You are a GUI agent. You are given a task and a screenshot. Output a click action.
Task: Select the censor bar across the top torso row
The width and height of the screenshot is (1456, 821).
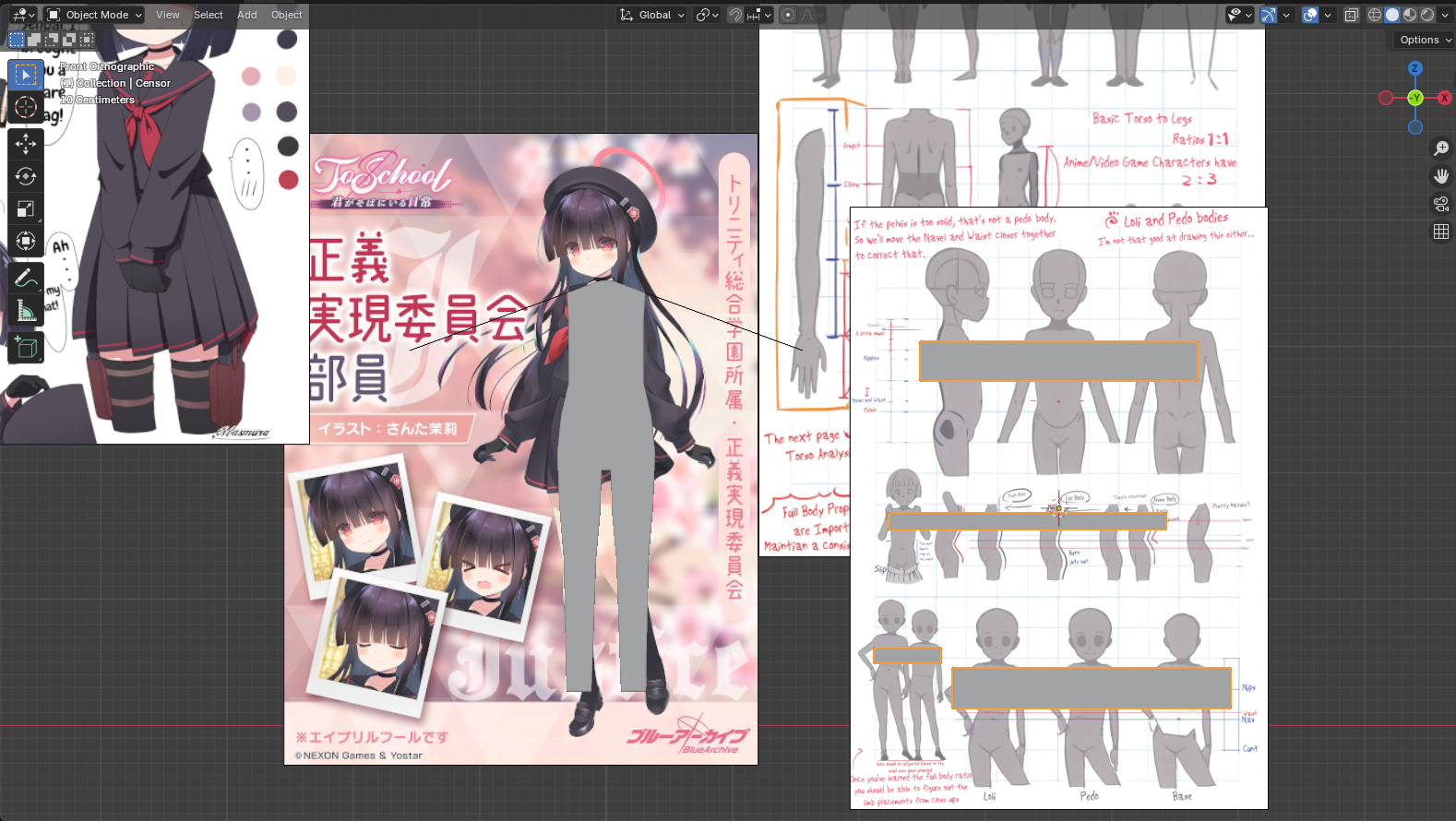tap(1058, 361)
